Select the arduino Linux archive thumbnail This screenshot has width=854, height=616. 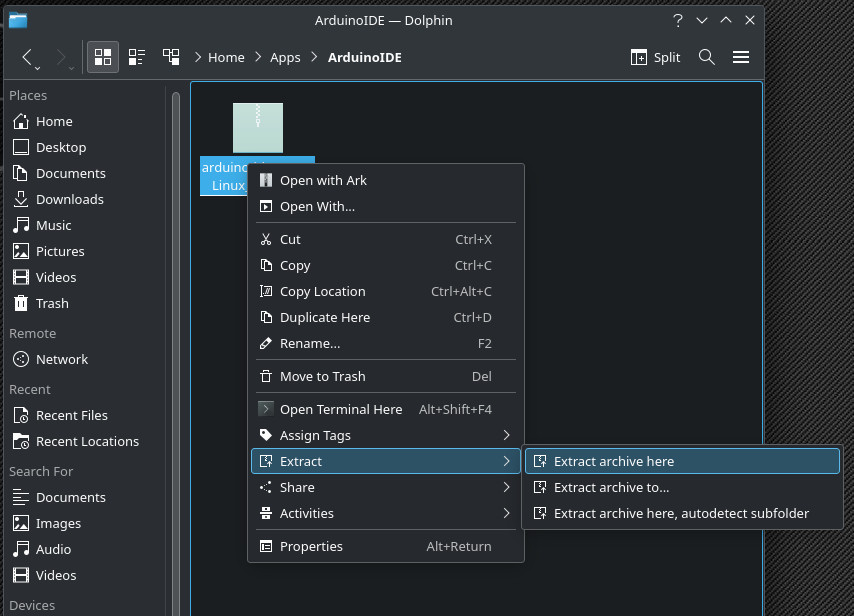click(256, 127)
